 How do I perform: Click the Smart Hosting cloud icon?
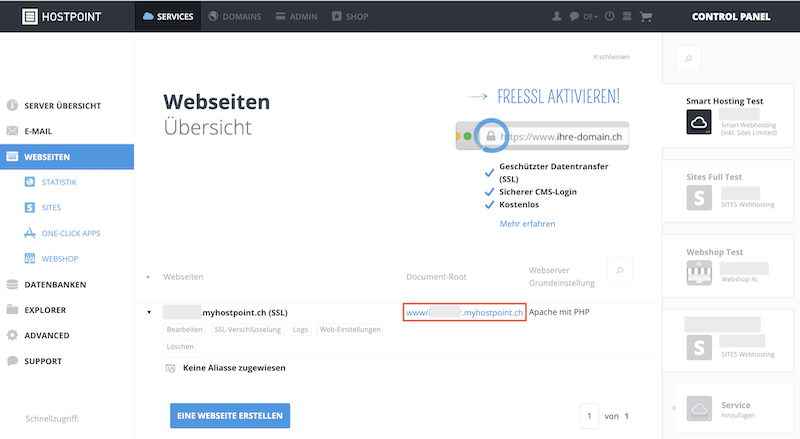click(x=699, y=122)
